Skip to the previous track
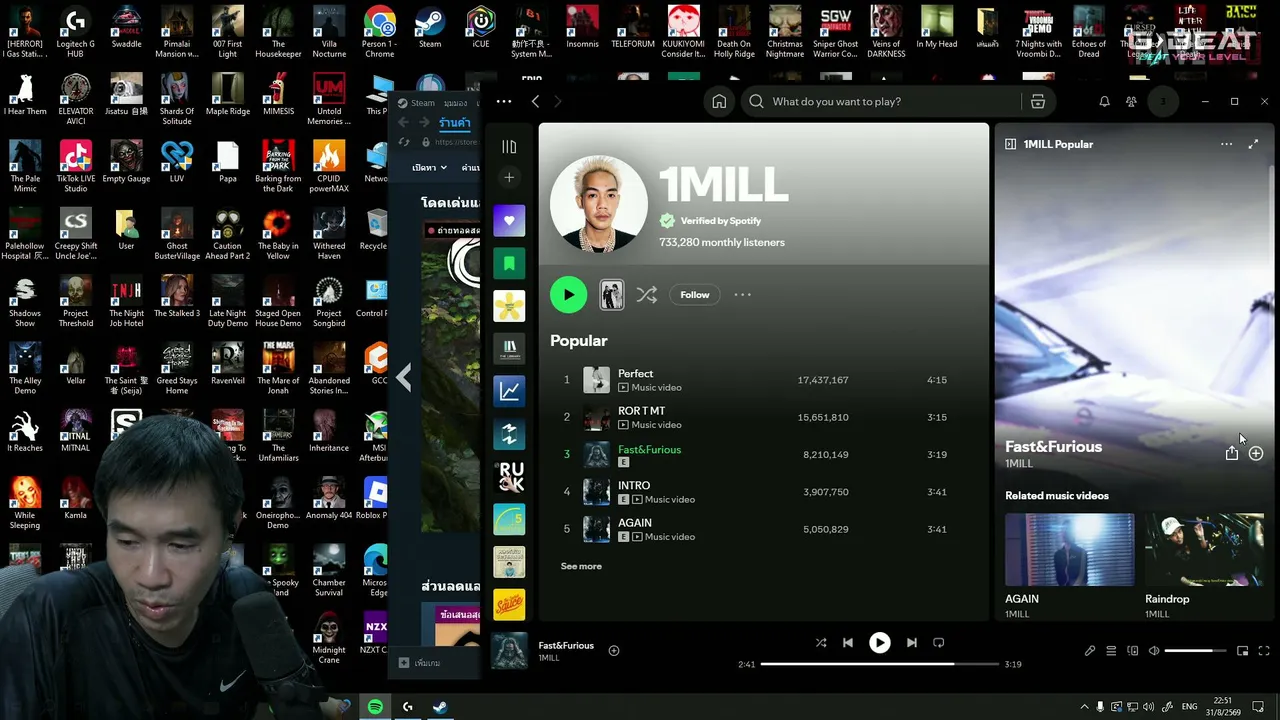This screenshot has width=1280, height=720. click(848, 643)
